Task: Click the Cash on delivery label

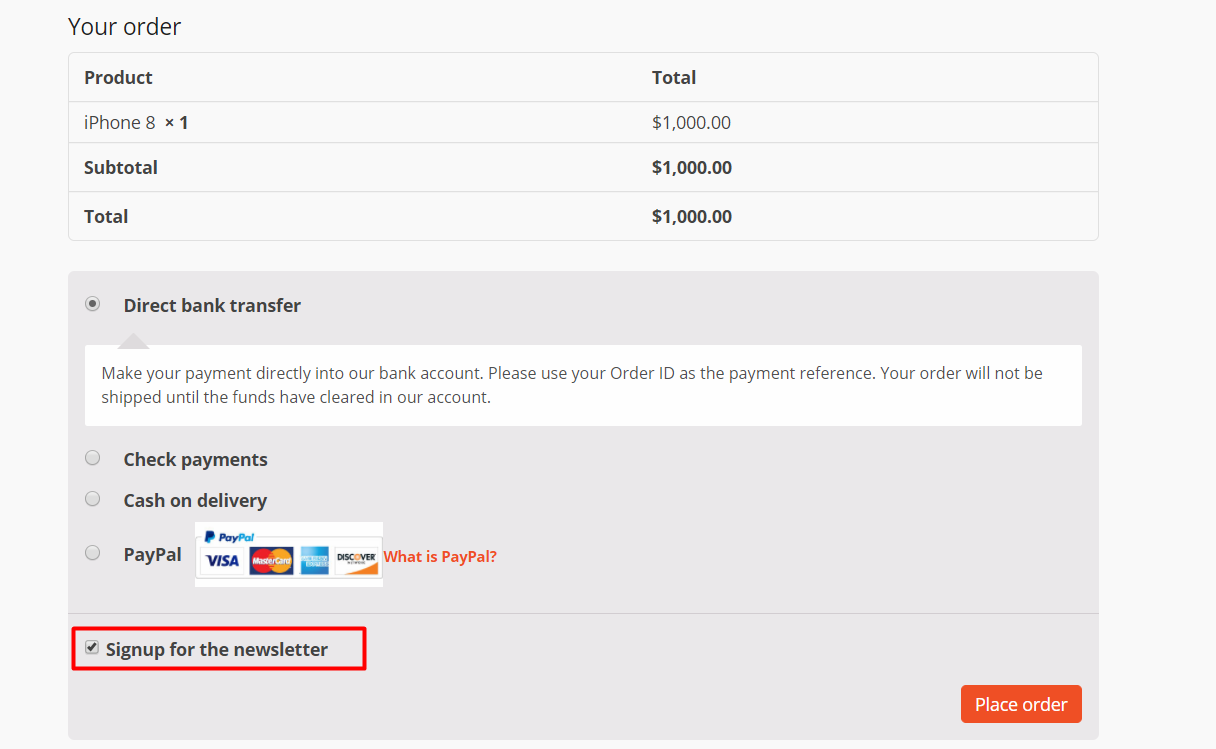Action: [x=195, y=500]
